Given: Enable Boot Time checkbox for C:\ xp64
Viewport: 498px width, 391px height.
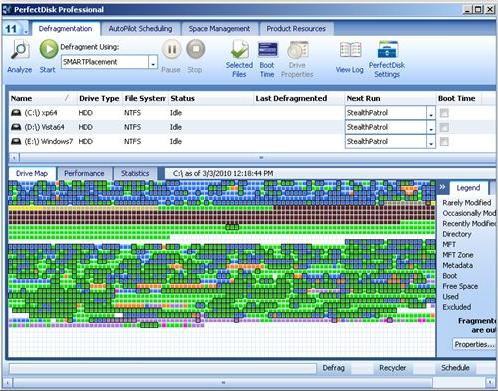Looking at the screenshot, I should point(444,113).
